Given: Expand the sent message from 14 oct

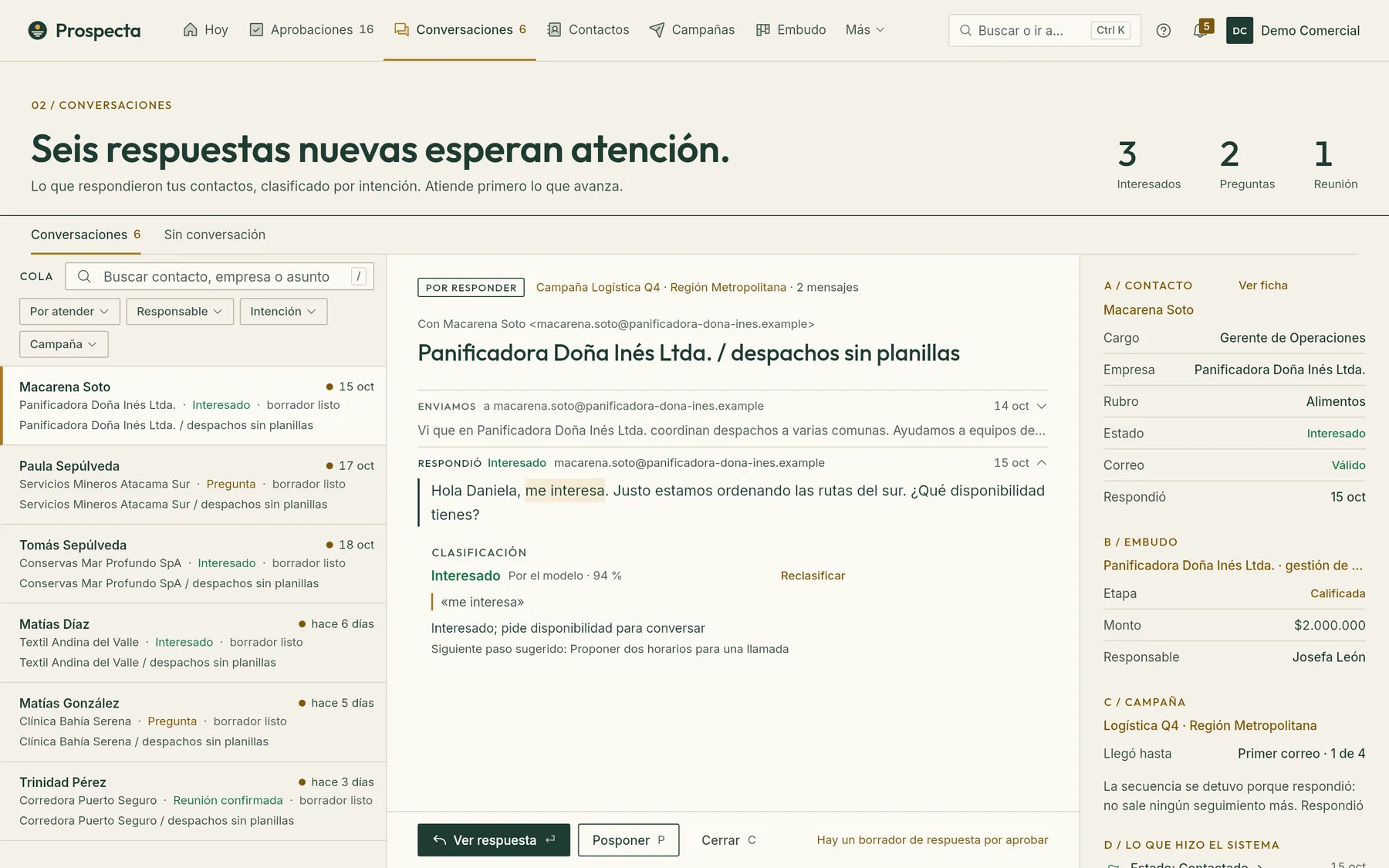Looking at the screenshot, I should pyautogui.click(x=1042, y=406).
